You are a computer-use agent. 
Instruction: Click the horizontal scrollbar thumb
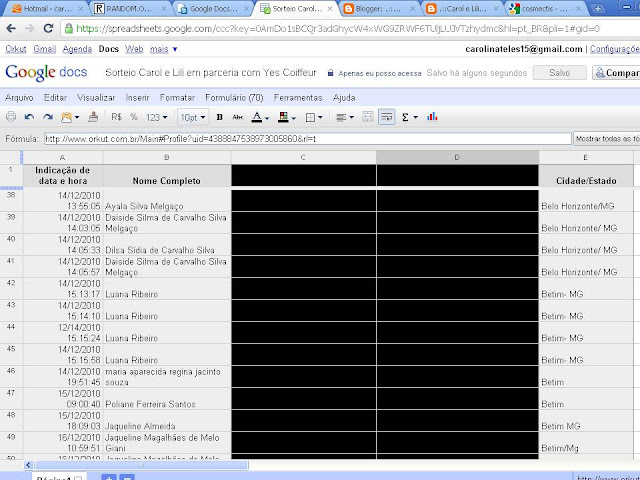pyautogui.click(x=141, y=465)
